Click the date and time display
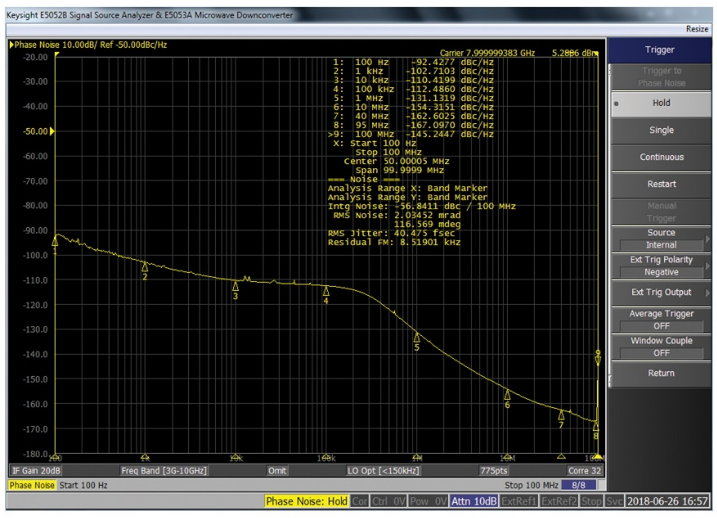 click(x=667, y=502)
